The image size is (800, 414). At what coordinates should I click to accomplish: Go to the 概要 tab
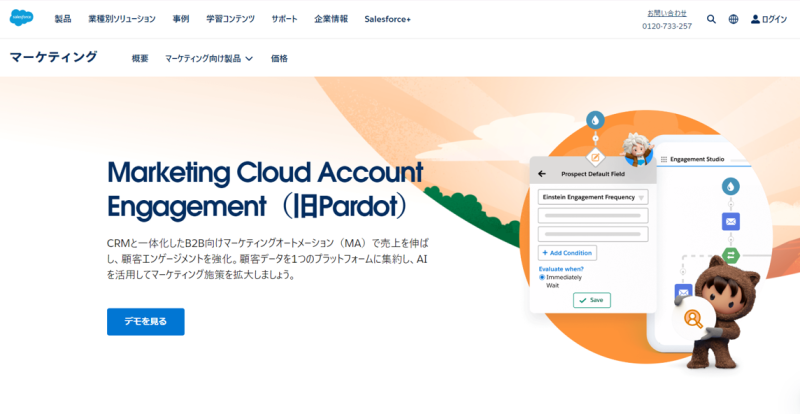140,59
